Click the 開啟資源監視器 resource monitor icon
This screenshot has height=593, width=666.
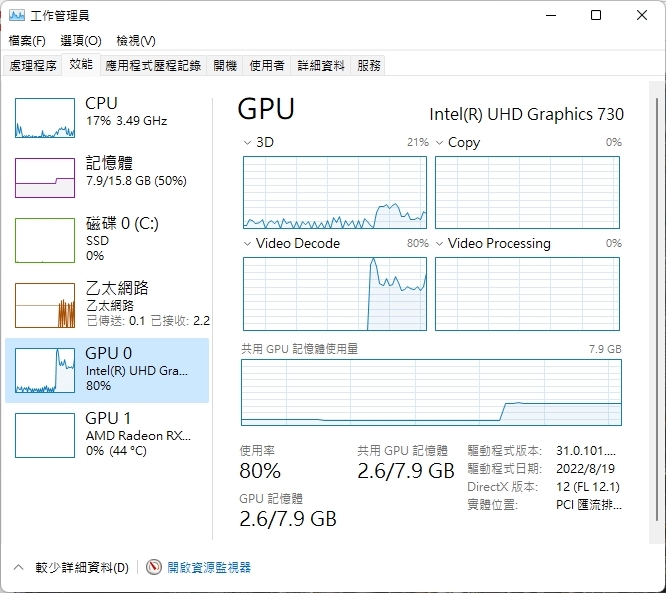tap(154, 567)
